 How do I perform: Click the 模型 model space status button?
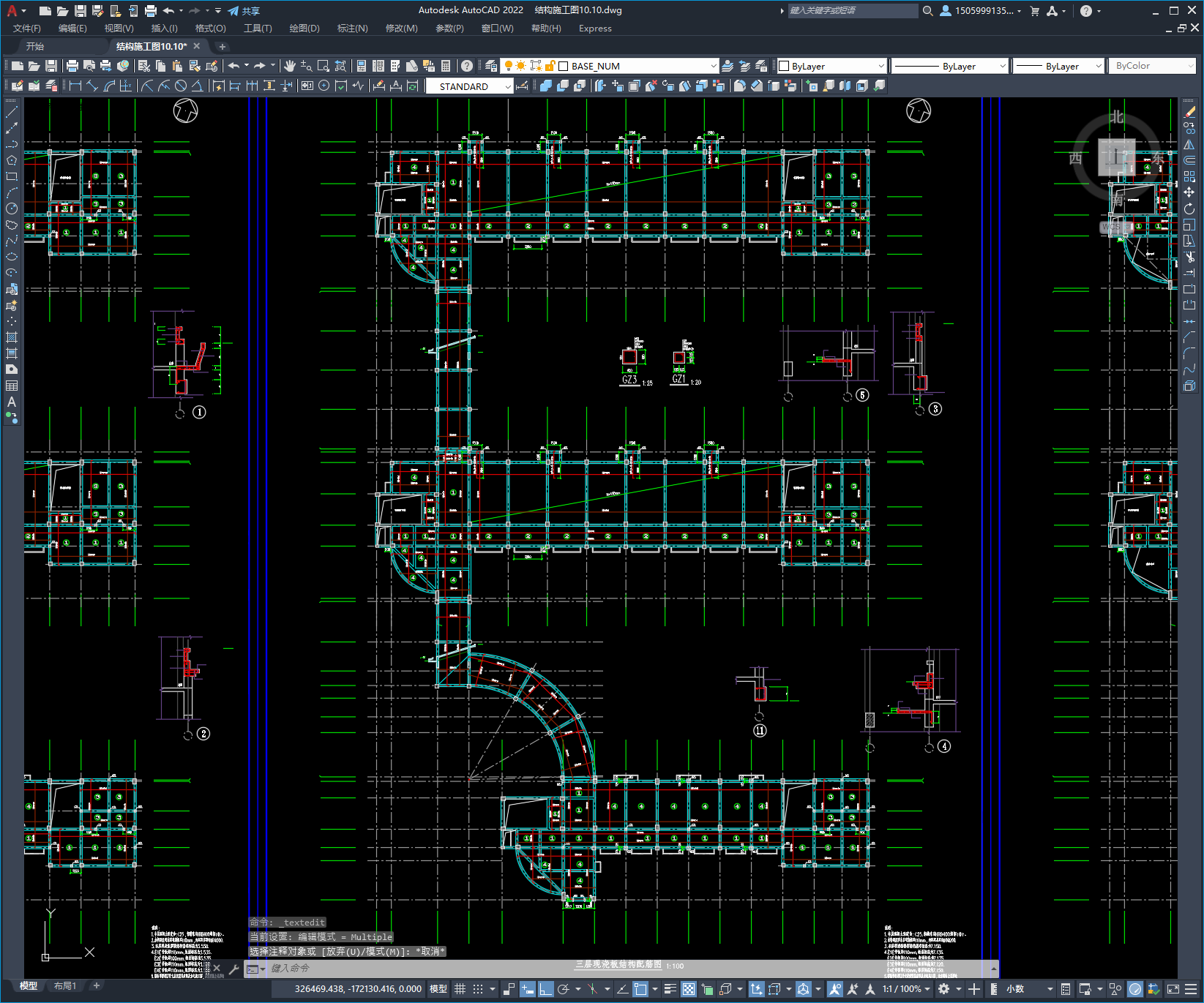(438, 989)
